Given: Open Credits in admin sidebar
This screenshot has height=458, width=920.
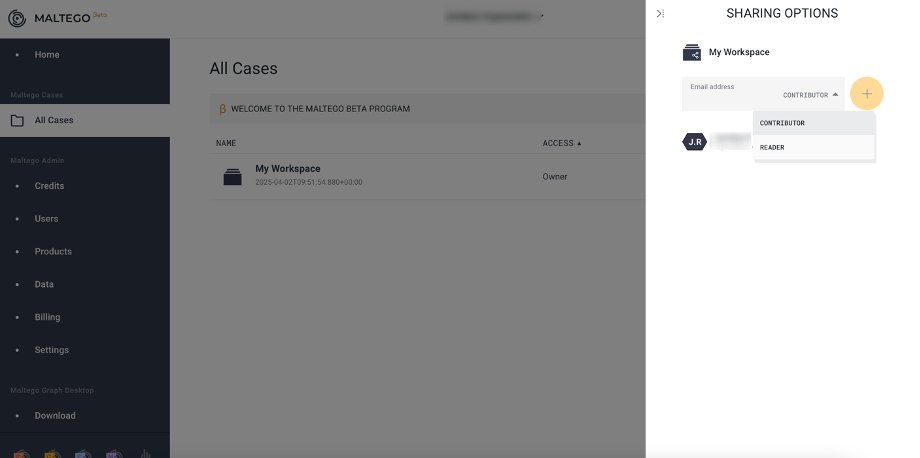Looking at the screenshot, I should (x=49, y=186).
